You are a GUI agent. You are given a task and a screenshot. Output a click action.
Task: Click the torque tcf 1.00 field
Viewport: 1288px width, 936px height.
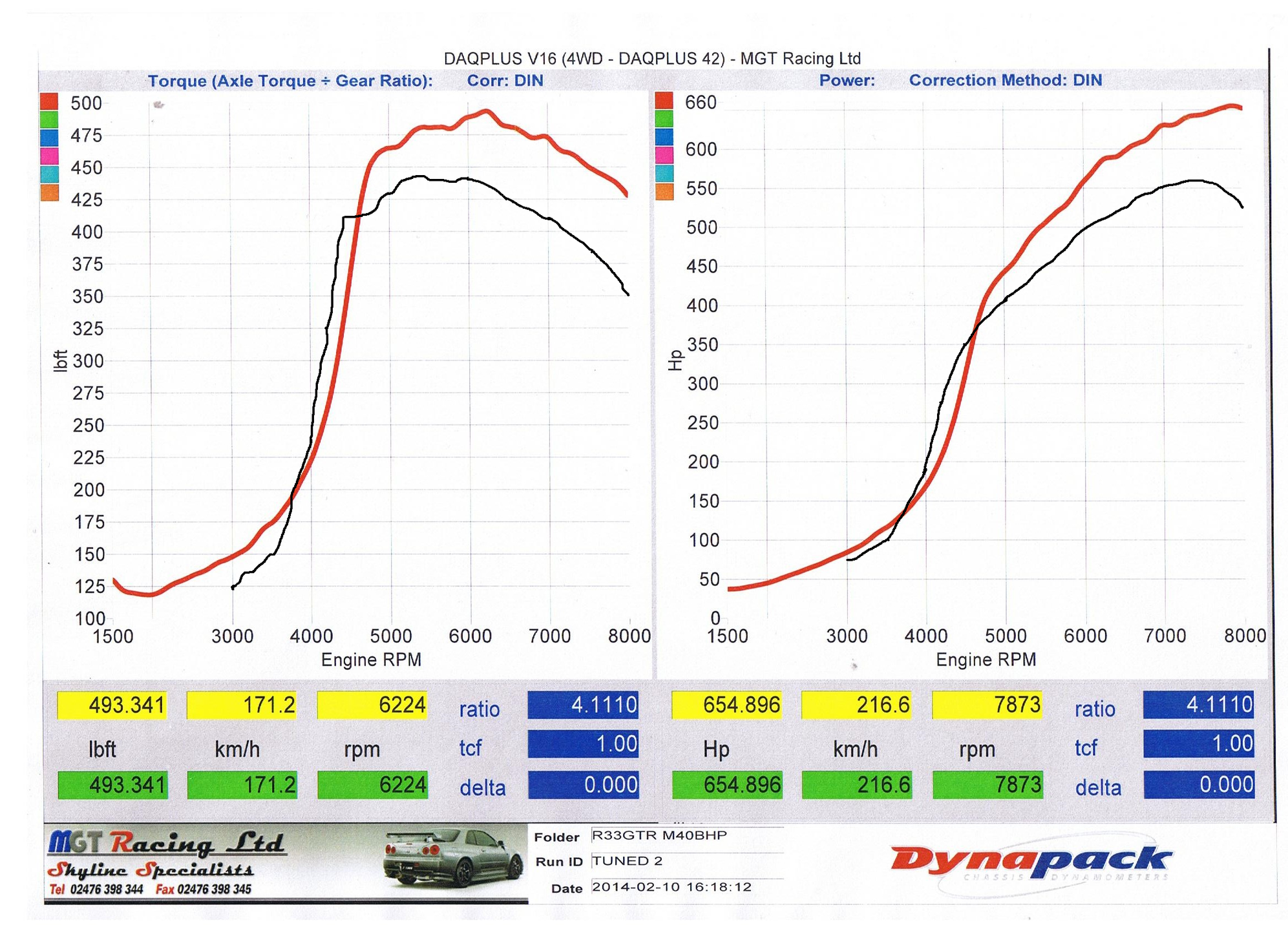pos(584,744)
